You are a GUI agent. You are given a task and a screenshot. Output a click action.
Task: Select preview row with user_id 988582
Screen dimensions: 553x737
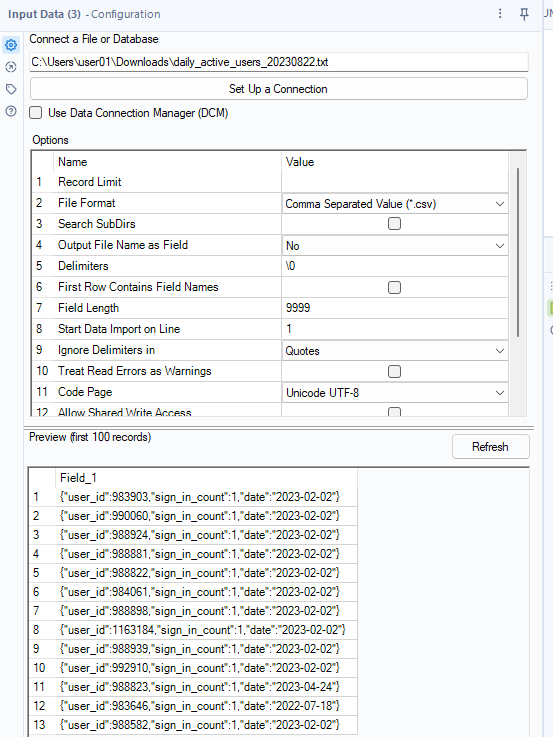click(x=193, y=725)
